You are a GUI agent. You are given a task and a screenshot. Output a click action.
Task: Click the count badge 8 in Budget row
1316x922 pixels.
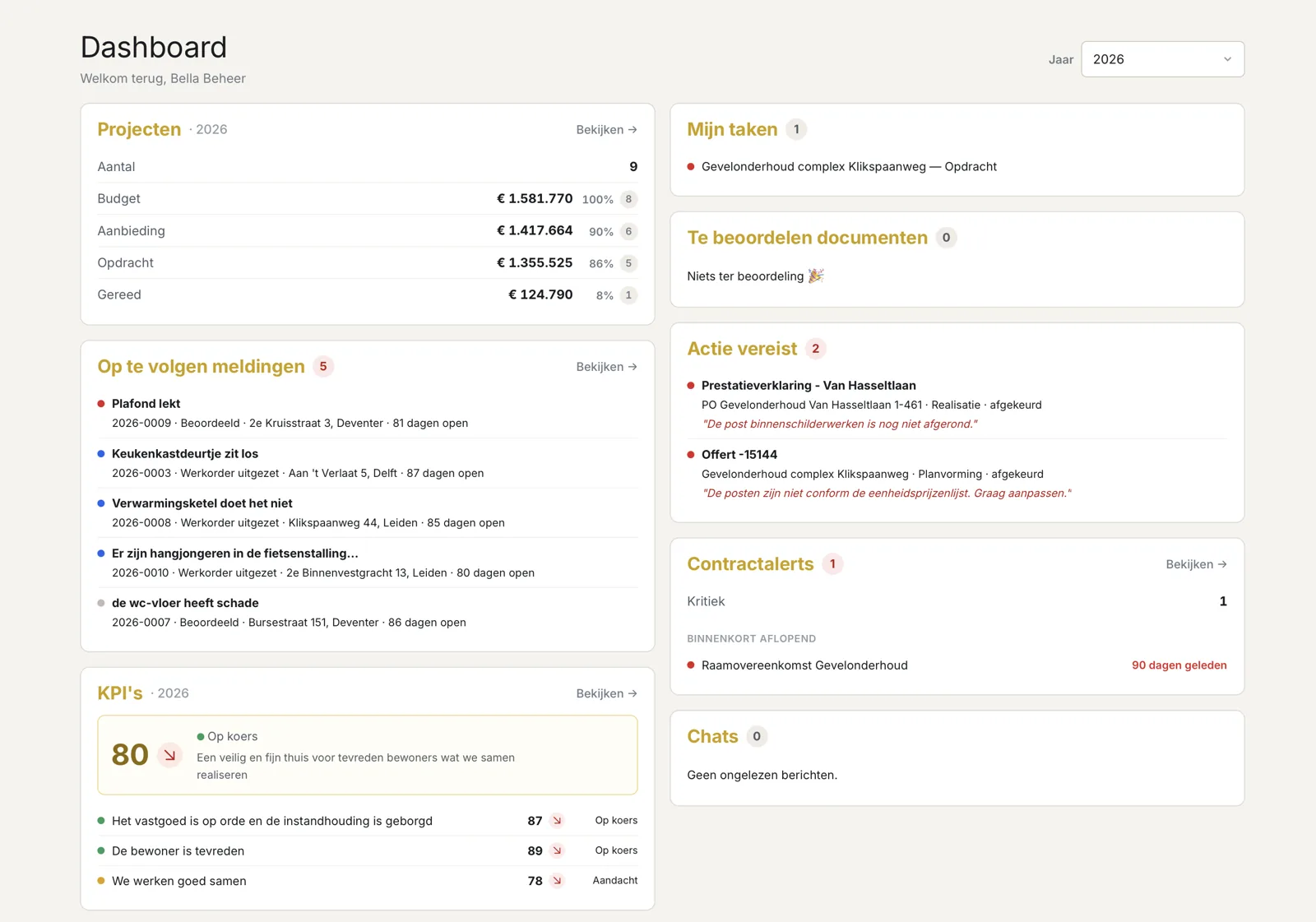pos(628,199)
